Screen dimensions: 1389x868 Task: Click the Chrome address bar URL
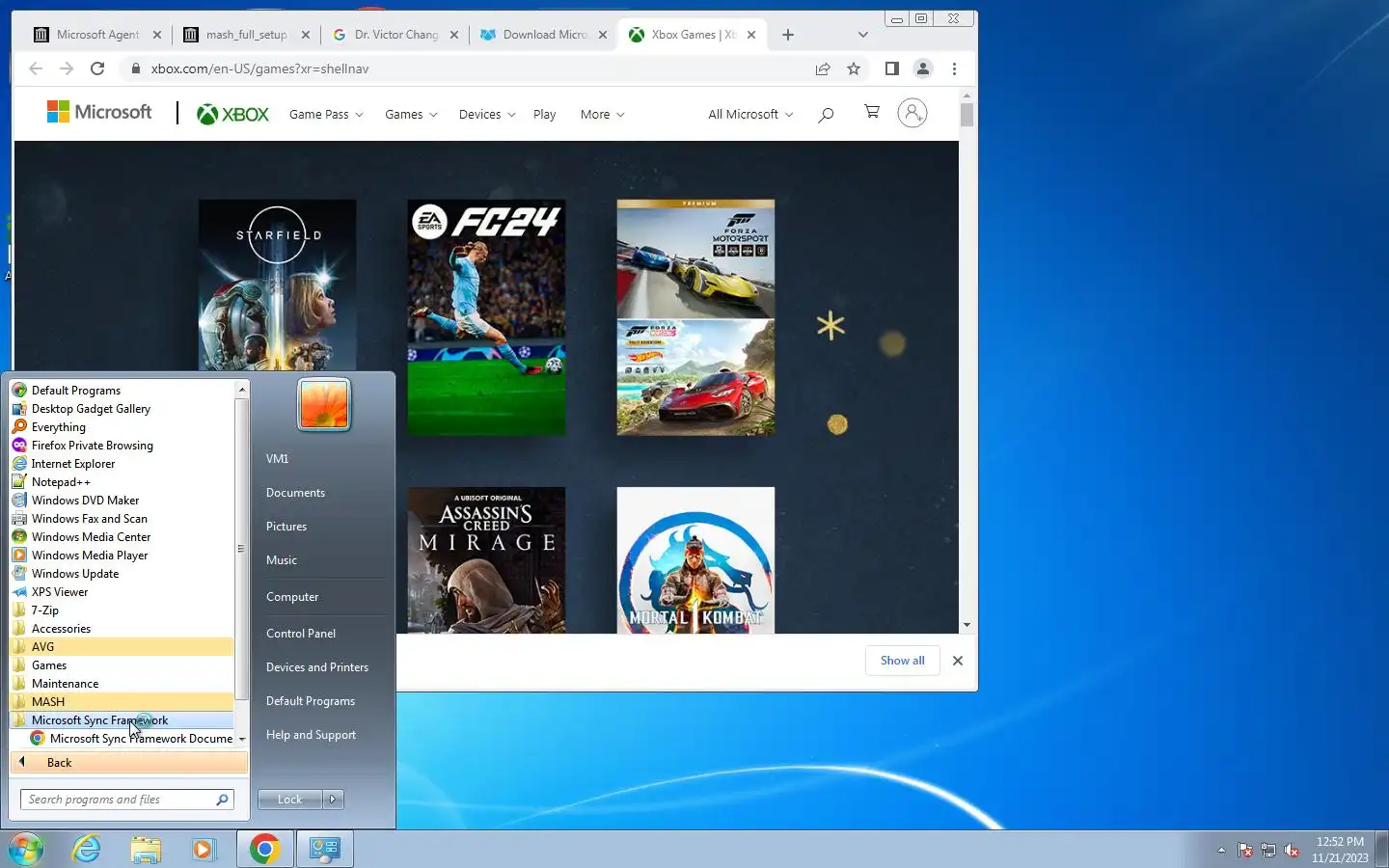tap(259, 68)
